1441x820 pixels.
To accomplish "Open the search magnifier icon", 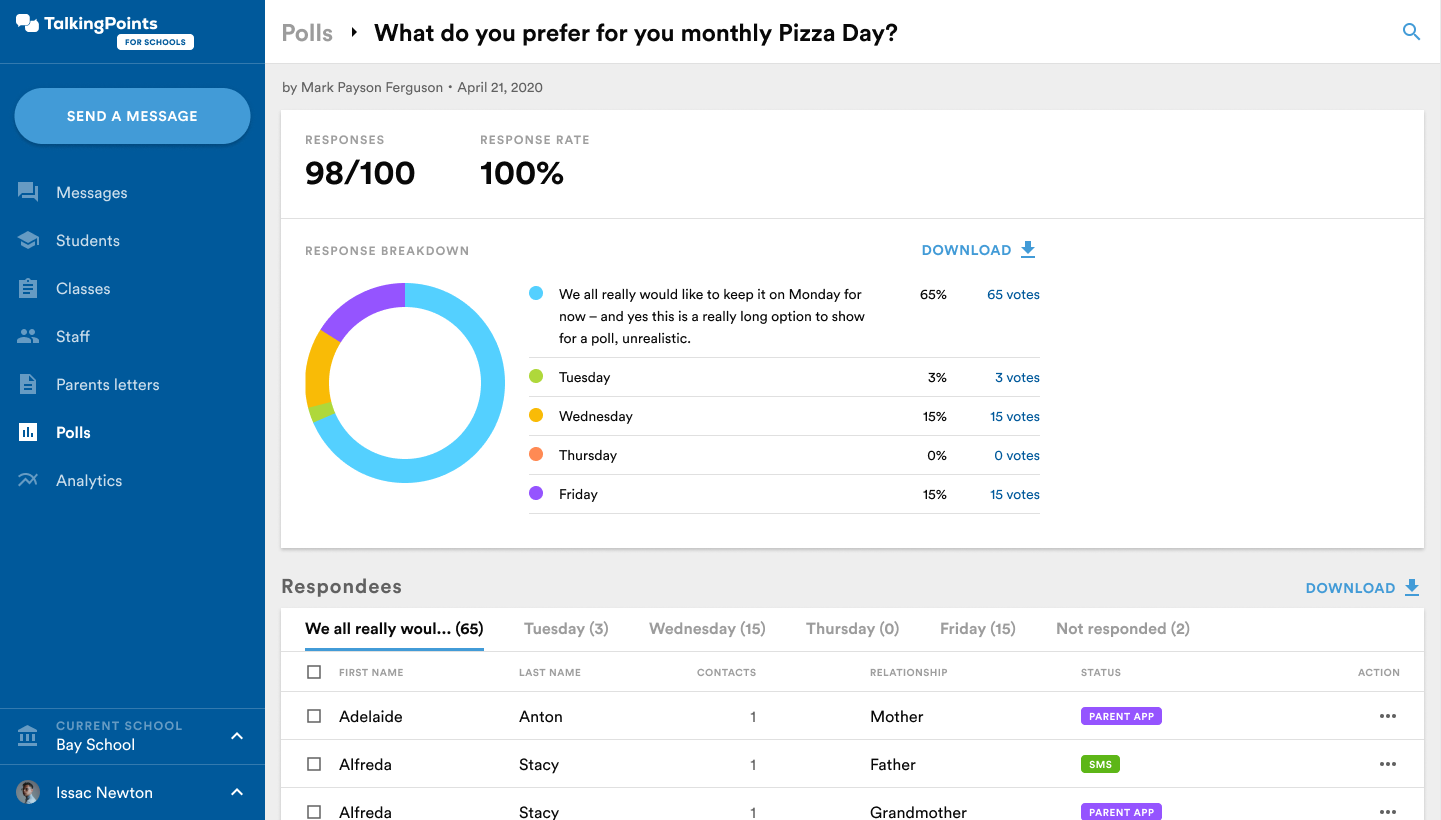I will click(1411, 31).
